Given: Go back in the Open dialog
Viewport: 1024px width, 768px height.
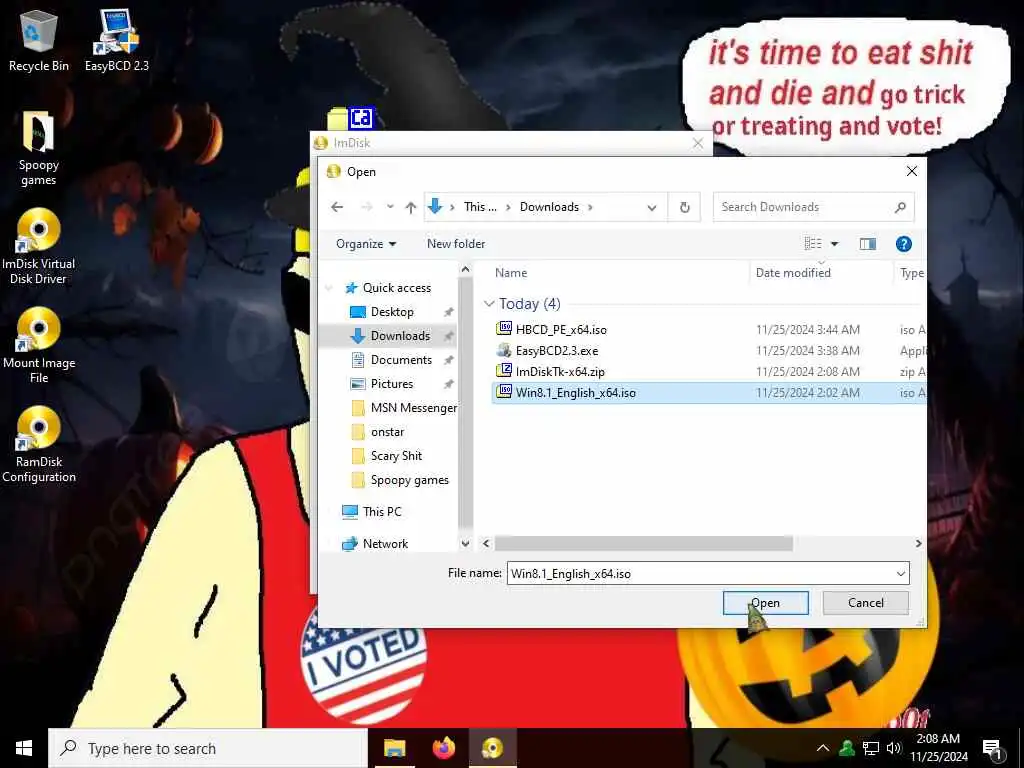Looking at the screenshot, I should click(x=337, y=207).
